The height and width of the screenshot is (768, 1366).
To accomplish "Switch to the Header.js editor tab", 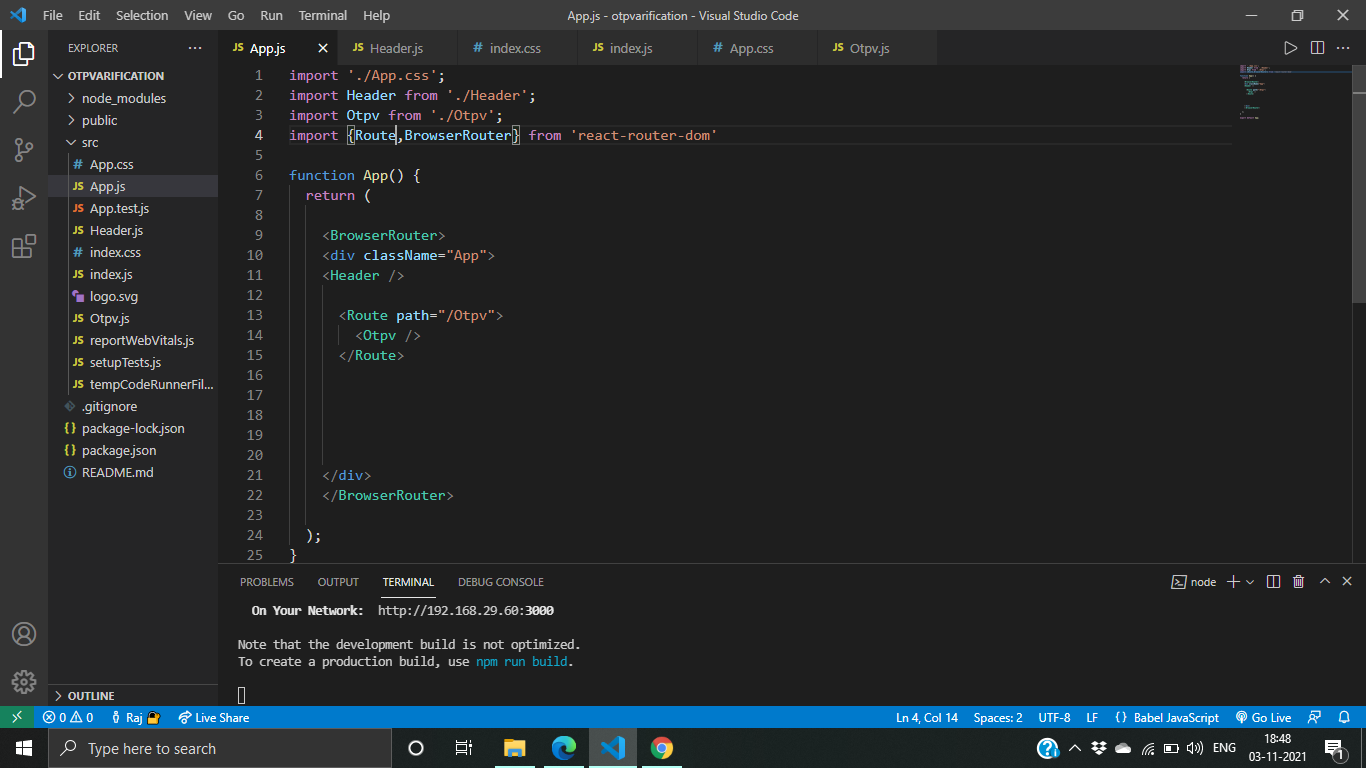I will [398, 47].
